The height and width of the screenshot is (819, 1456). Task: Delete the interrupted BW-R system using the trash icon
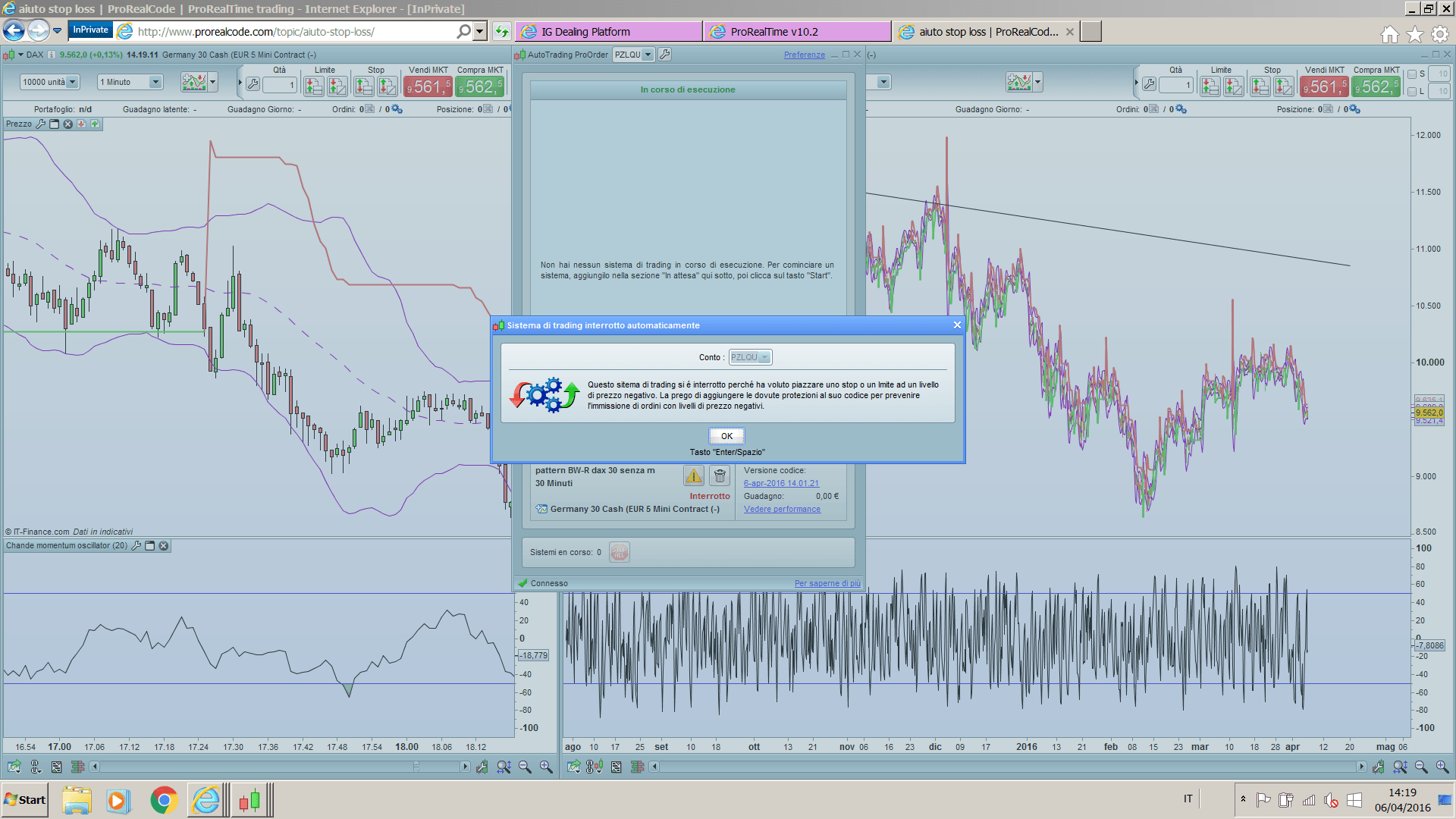click(720, 476)
